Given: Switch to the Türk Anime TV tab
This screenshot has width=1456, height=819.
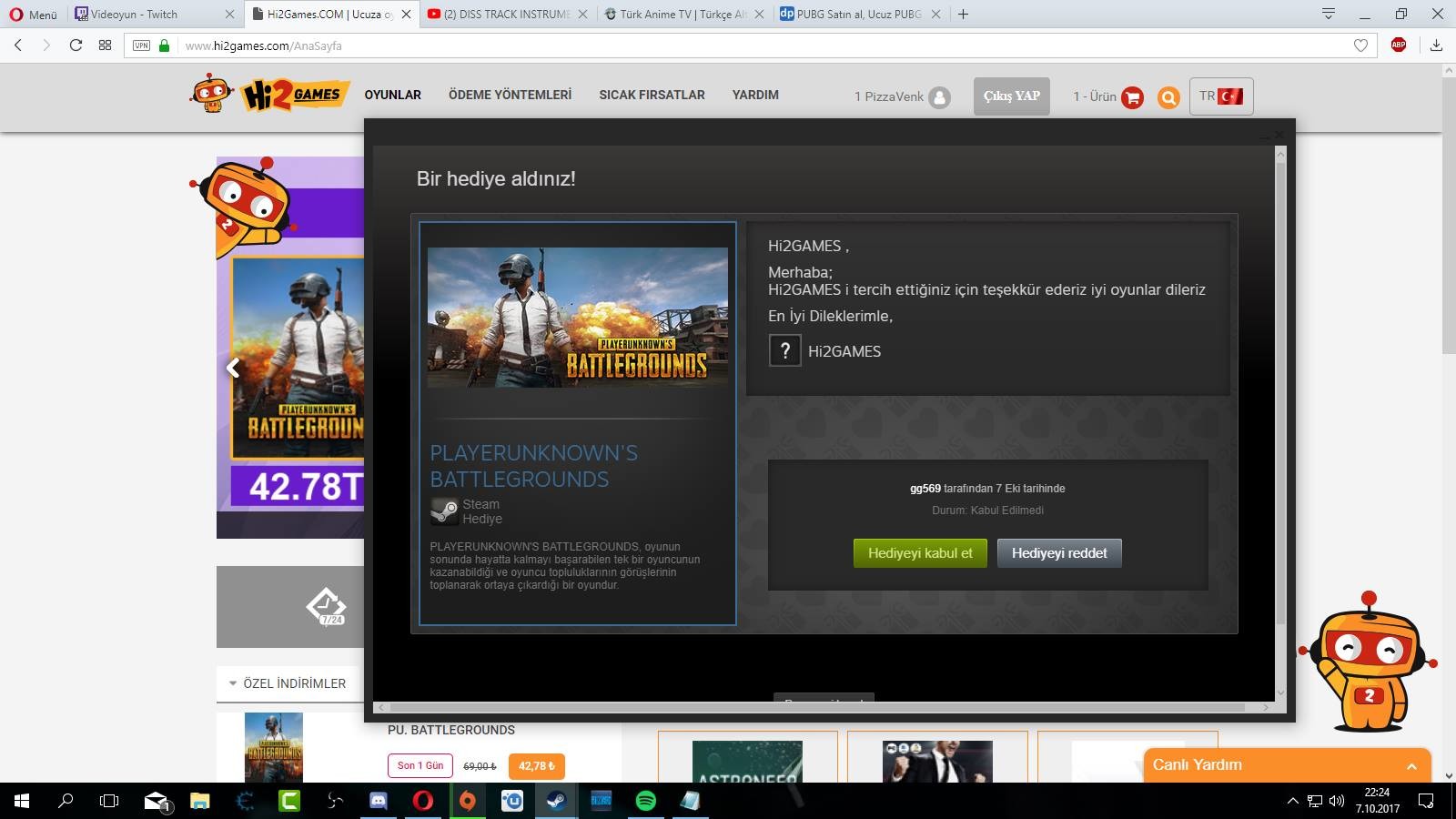Looking at the screenshot, I should coord(682,14).
